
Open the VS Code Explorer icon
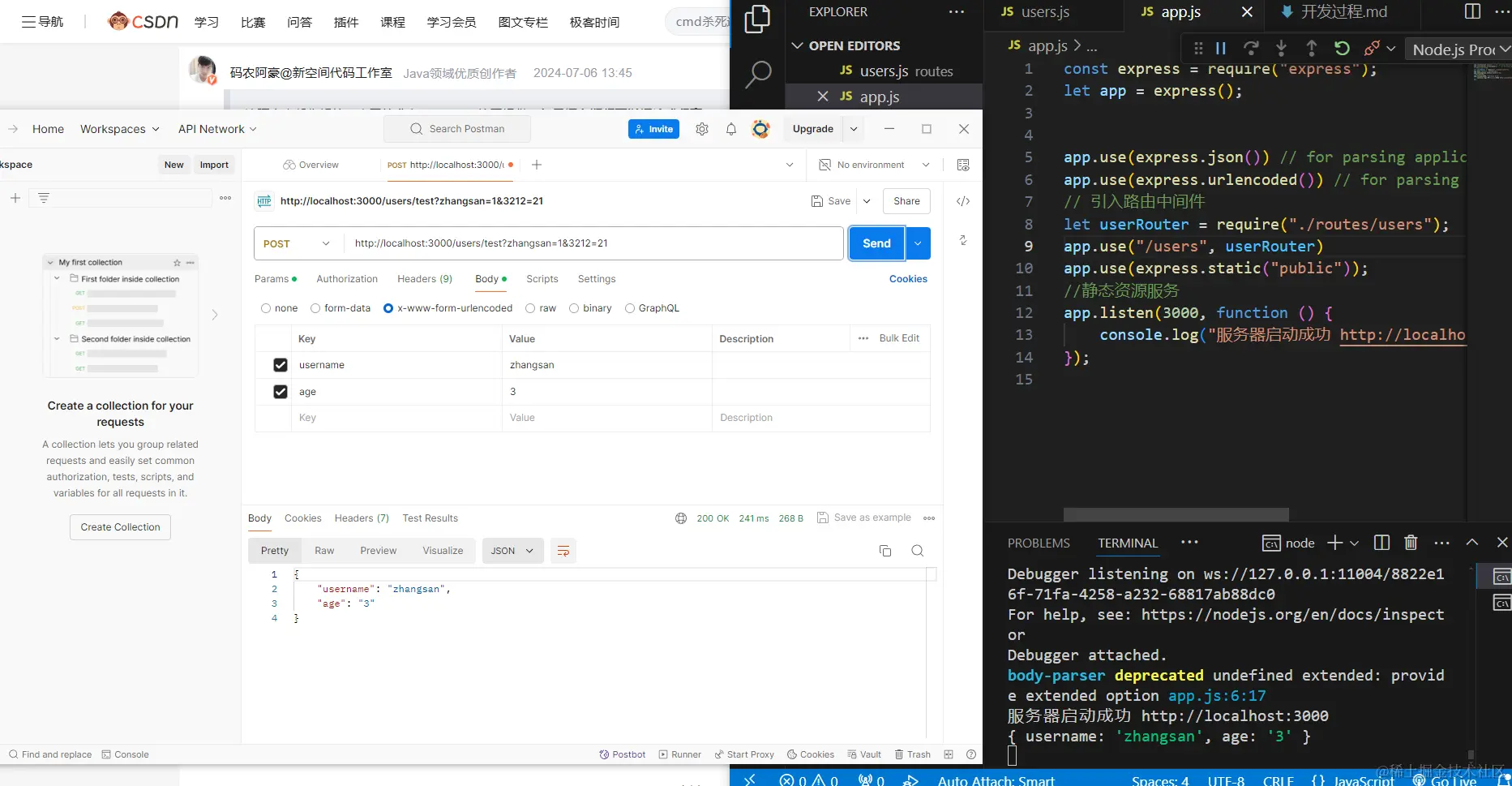[x=757, y=19]
